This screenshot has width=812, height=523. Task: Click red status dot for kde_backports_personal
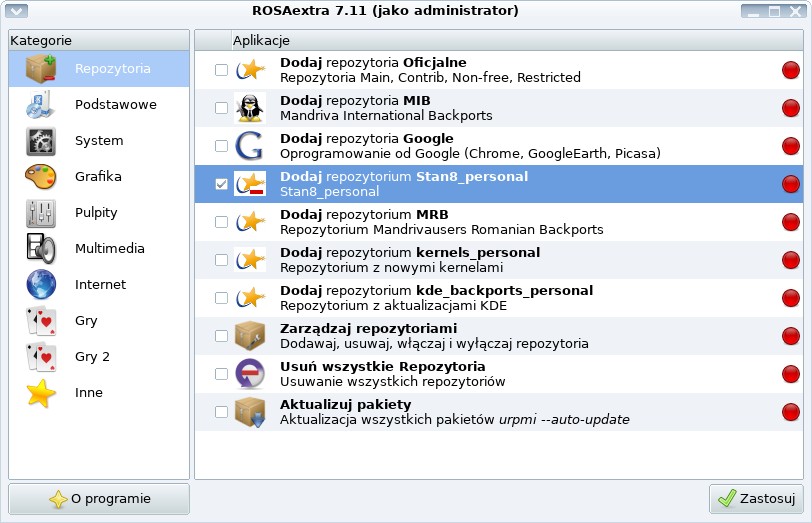coord(791,298)
